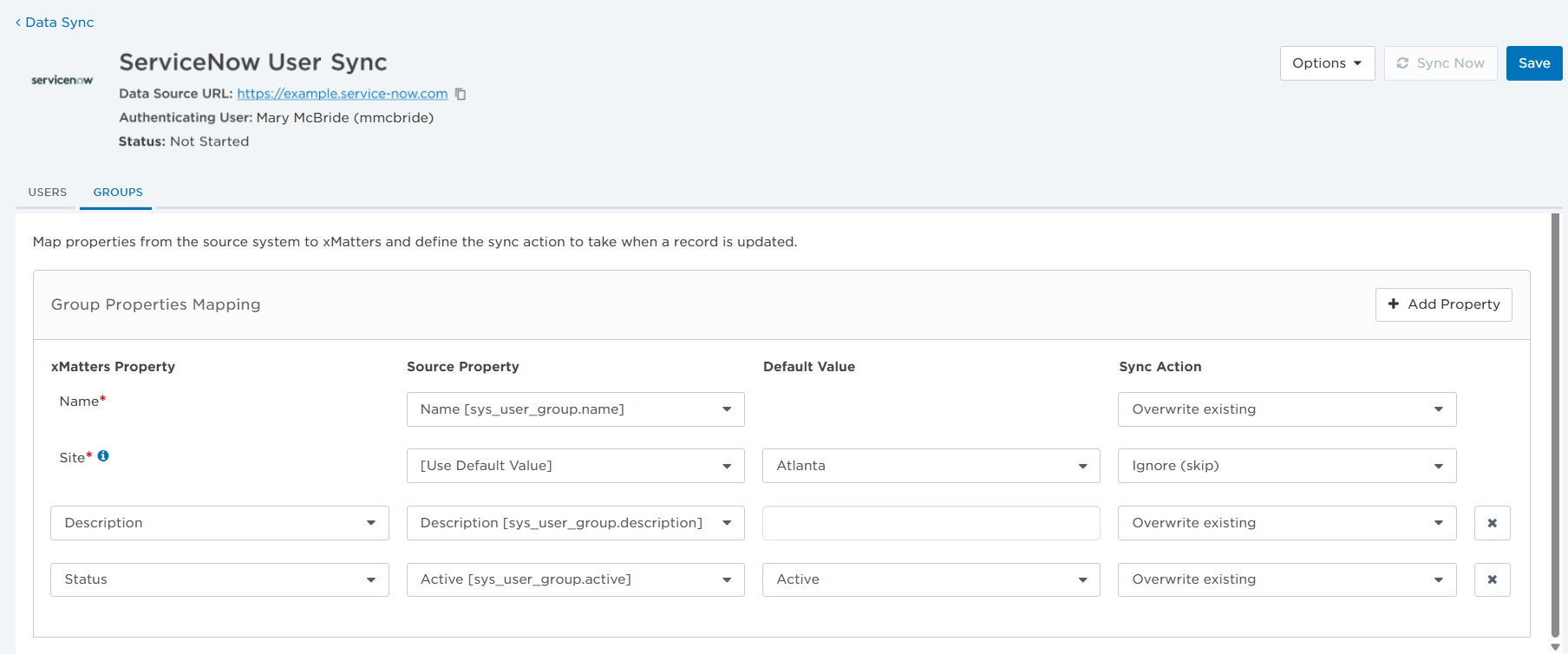
Task: Expand the Active source property dropdown
Action: 575,579
